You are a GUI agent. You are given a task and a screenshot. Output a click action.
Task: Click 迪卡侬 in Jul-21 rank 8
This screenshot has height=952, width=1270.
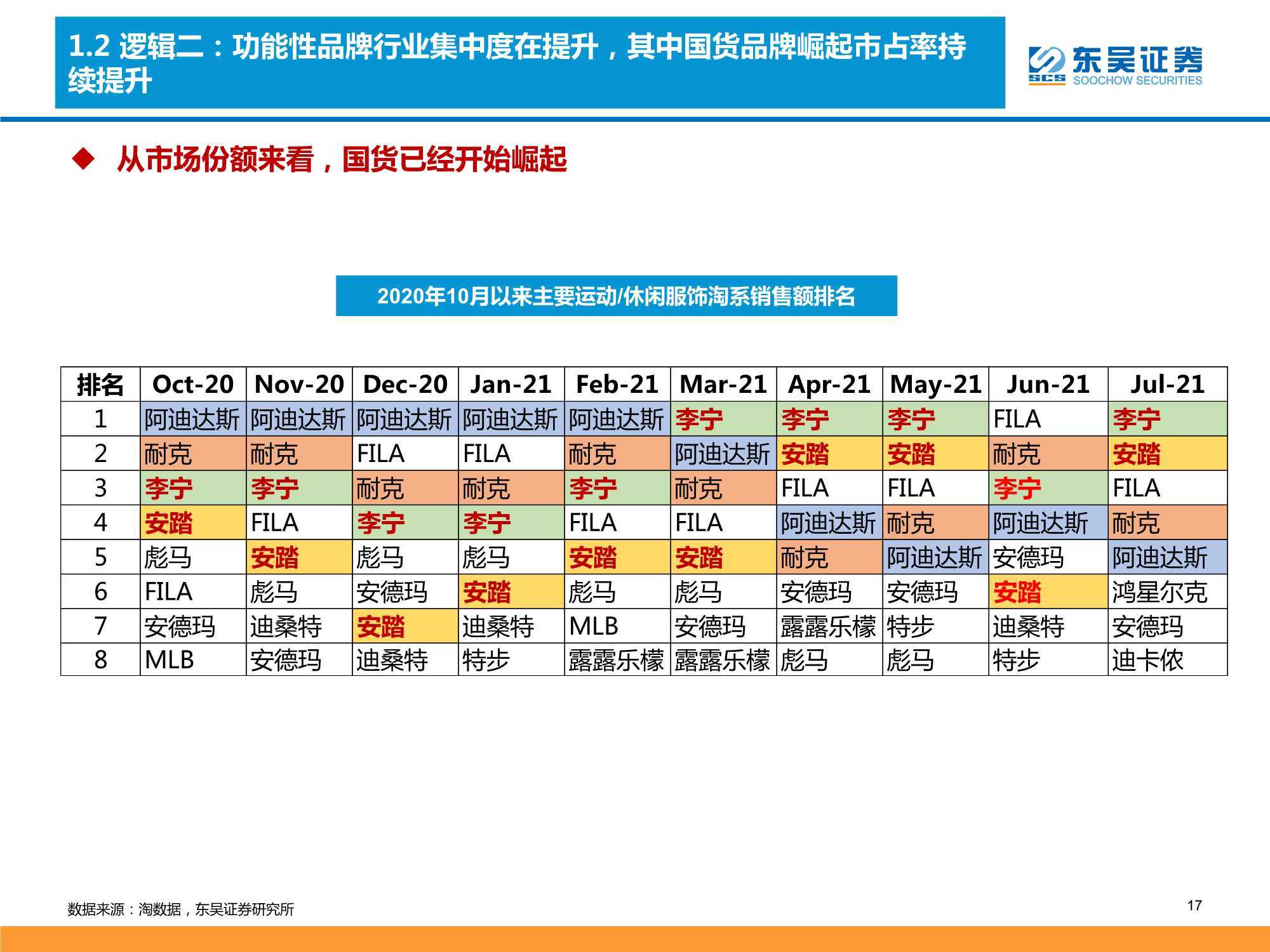point(1168,659)
